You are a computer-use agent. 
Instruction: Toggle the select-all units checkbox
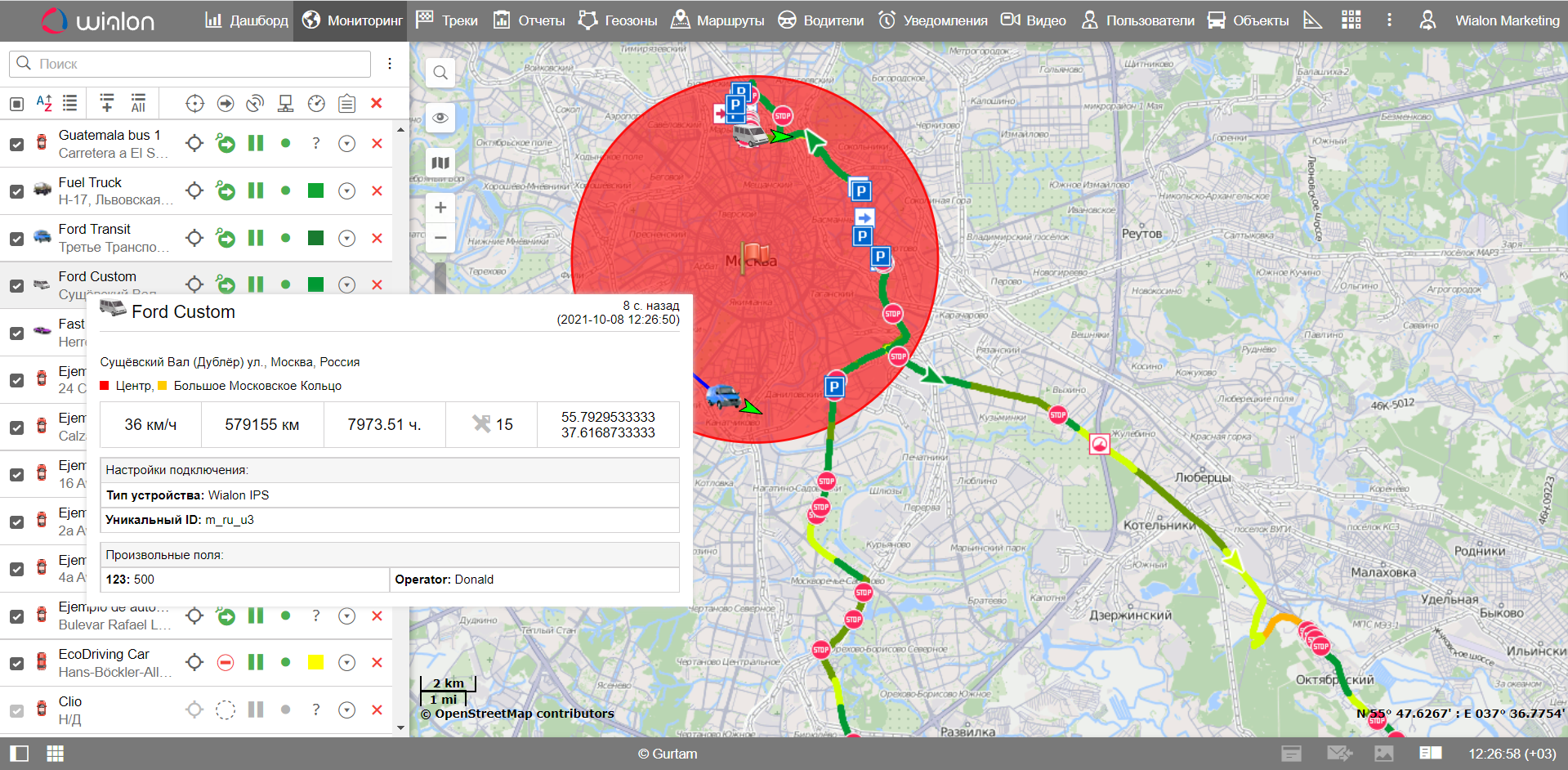(x=16, y=104)
